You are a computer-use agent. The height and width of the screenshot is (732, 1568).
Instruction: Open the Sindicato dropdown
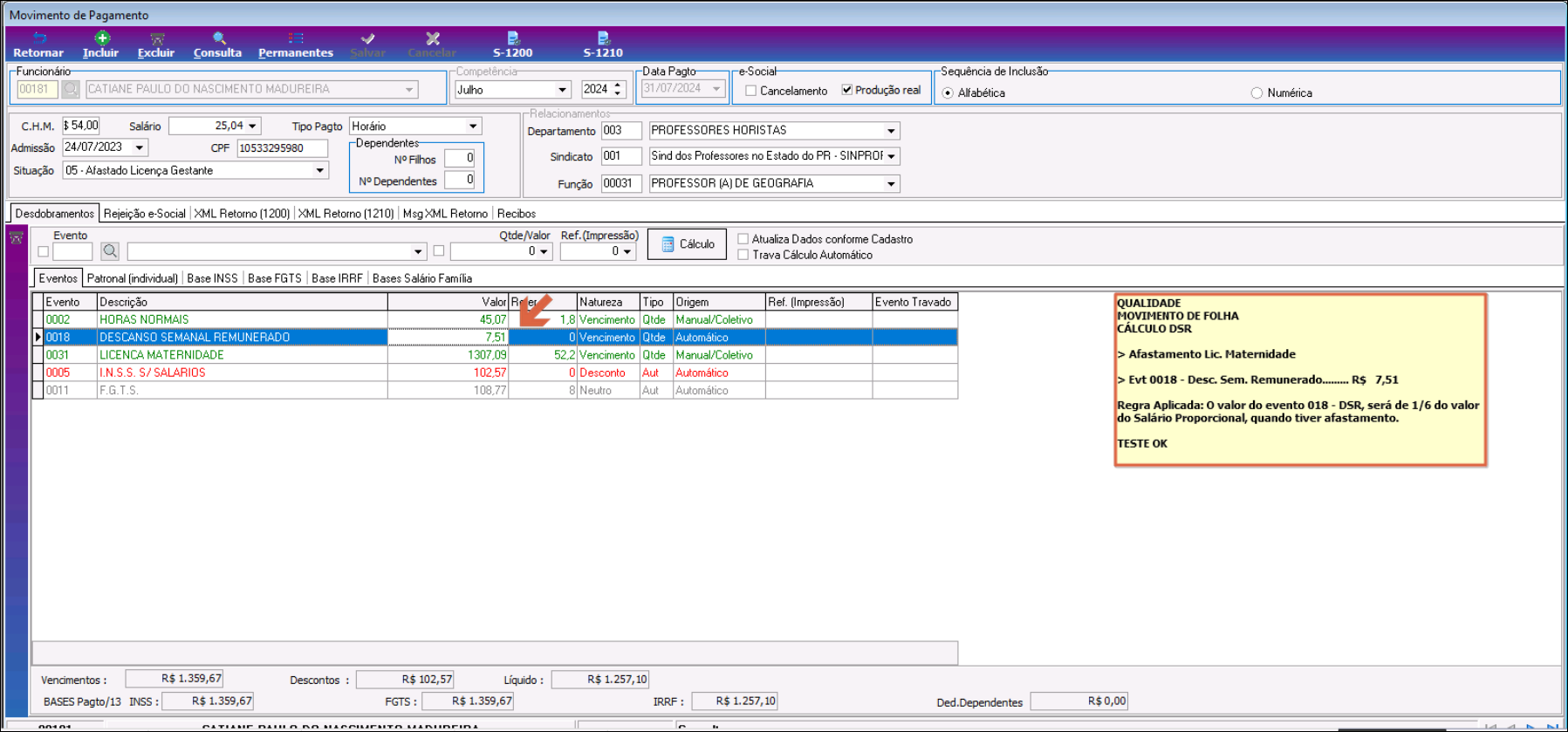891,156
